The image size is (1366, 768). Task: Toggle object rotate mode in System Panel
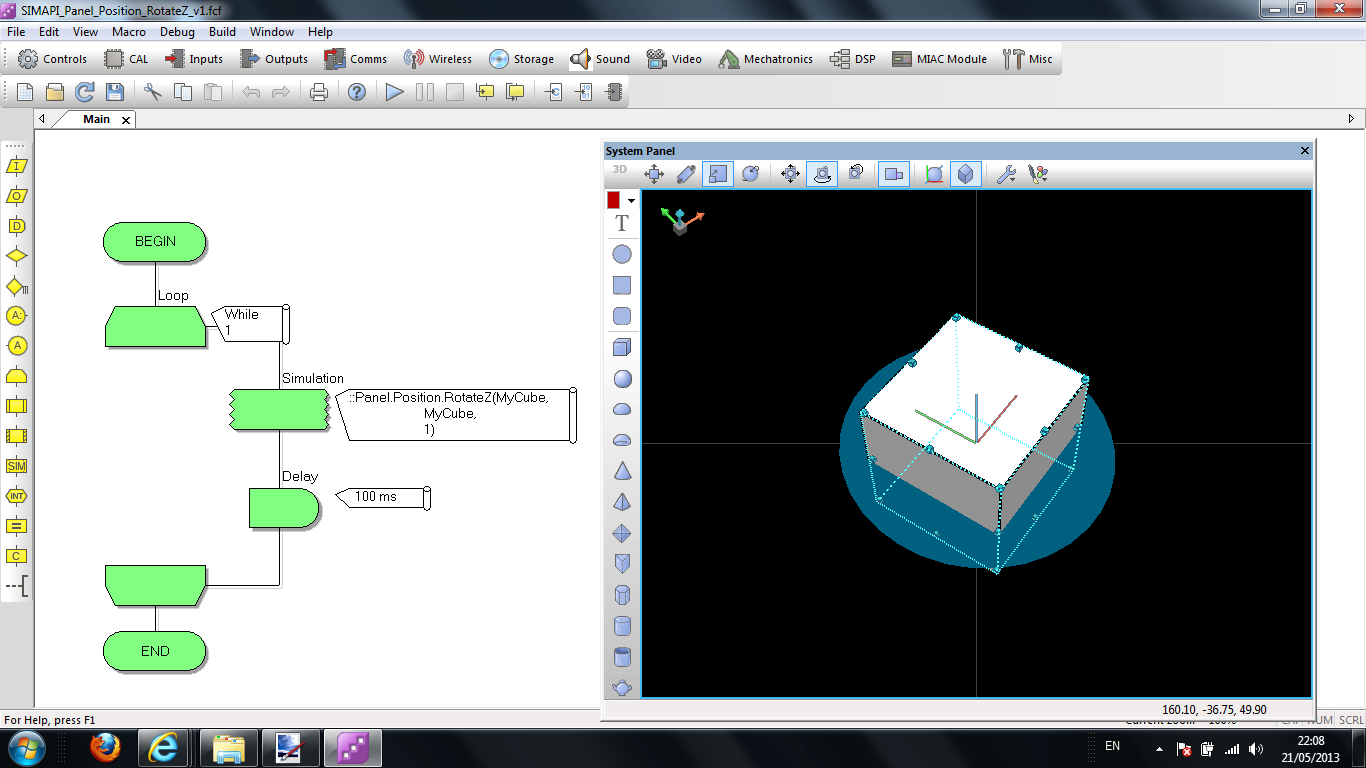[751, 174]
